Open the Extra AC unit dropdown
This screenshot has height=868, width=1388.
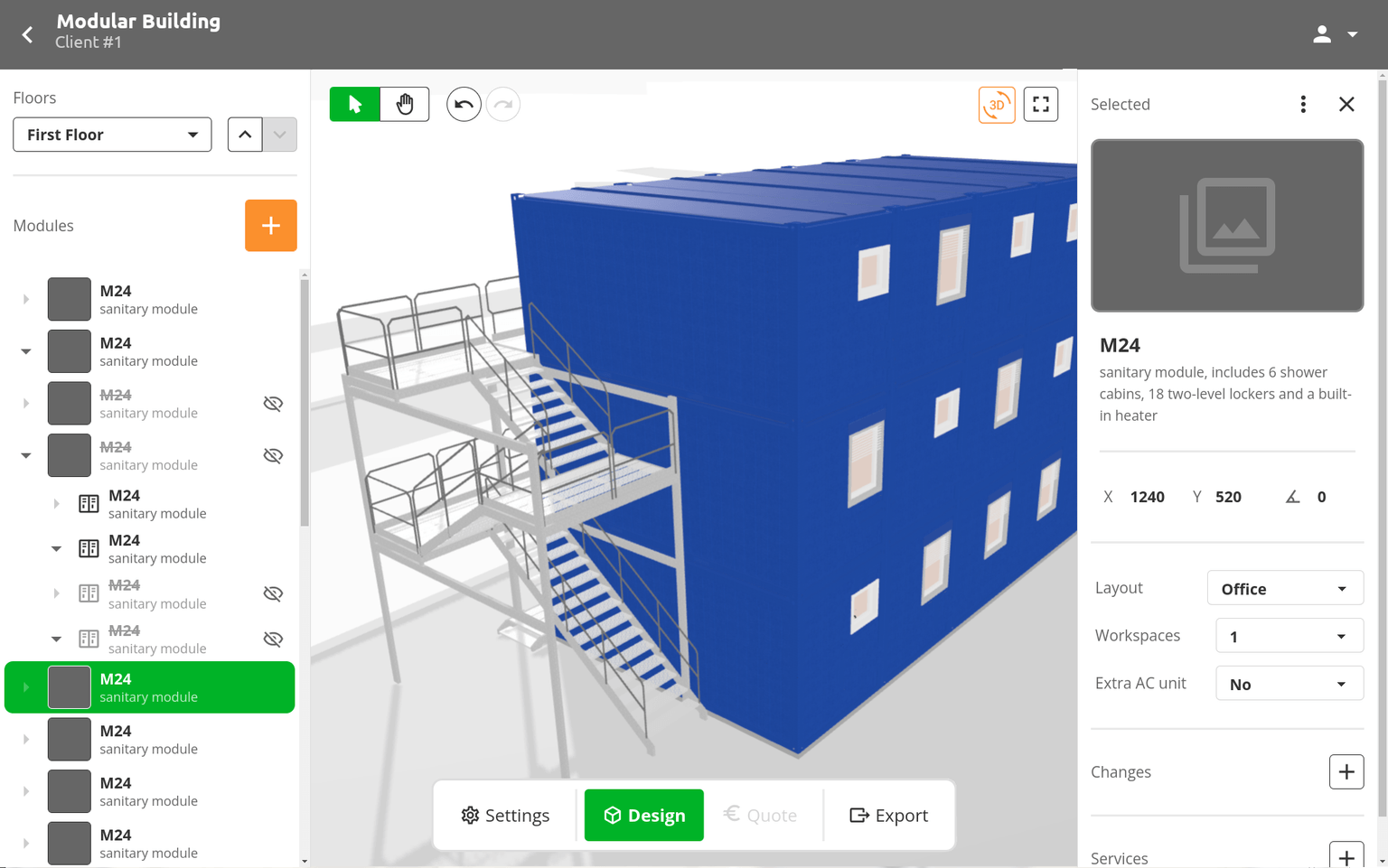(1290, 683)
